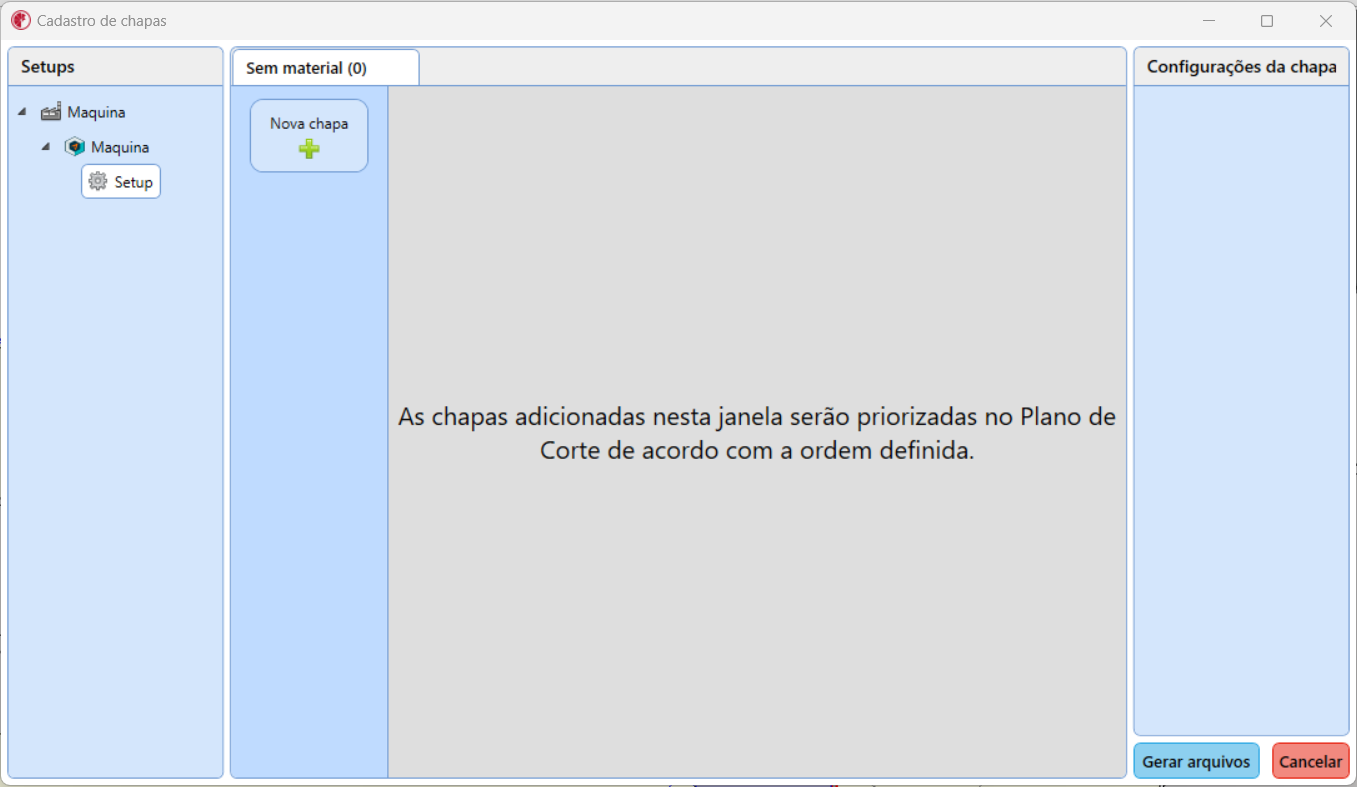The height and width of the screenshot is (787, 1357).
Task: Click the Cadastro de chapas window title
Action: click(102, 20)
